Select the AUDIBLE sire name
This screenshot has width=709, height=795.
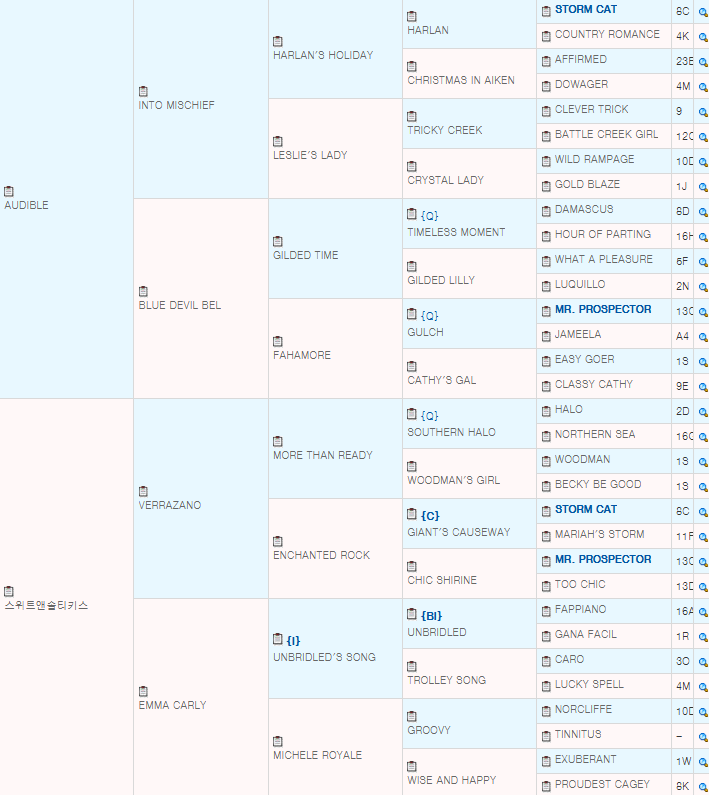pyautogui.click(x=26, y=205)
